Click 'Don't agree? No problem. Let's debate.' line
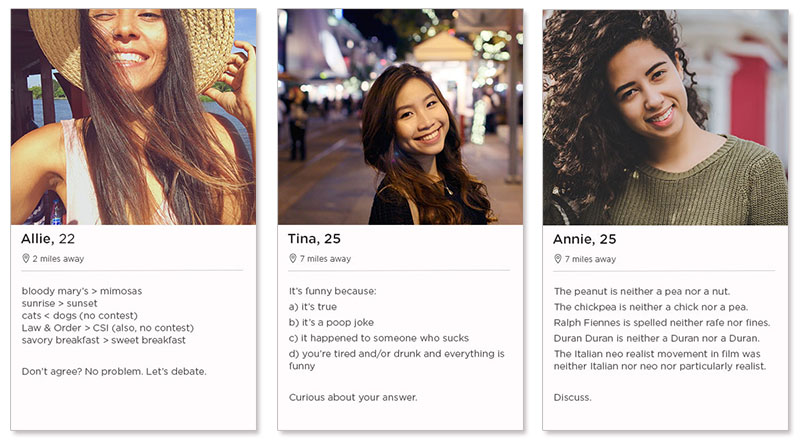 pos(113,371)
